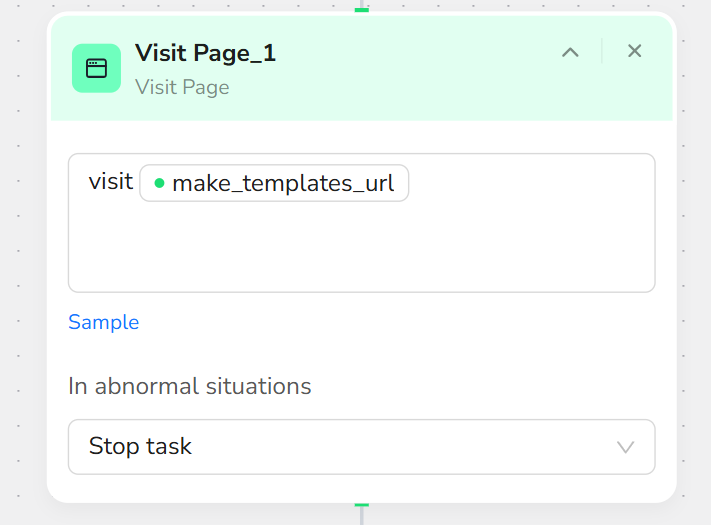Click the gray Visit Page subtitle
The image size is (711, 525).
point(182,87)
